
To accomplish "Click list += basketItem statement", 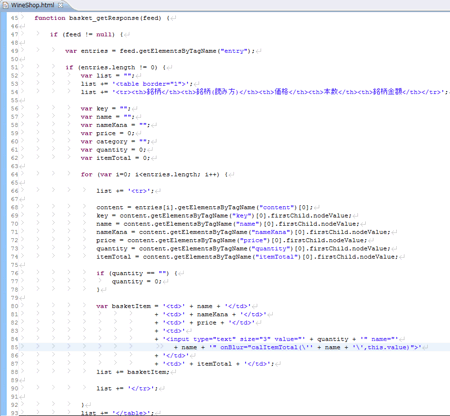I will [x=133, y=372].
